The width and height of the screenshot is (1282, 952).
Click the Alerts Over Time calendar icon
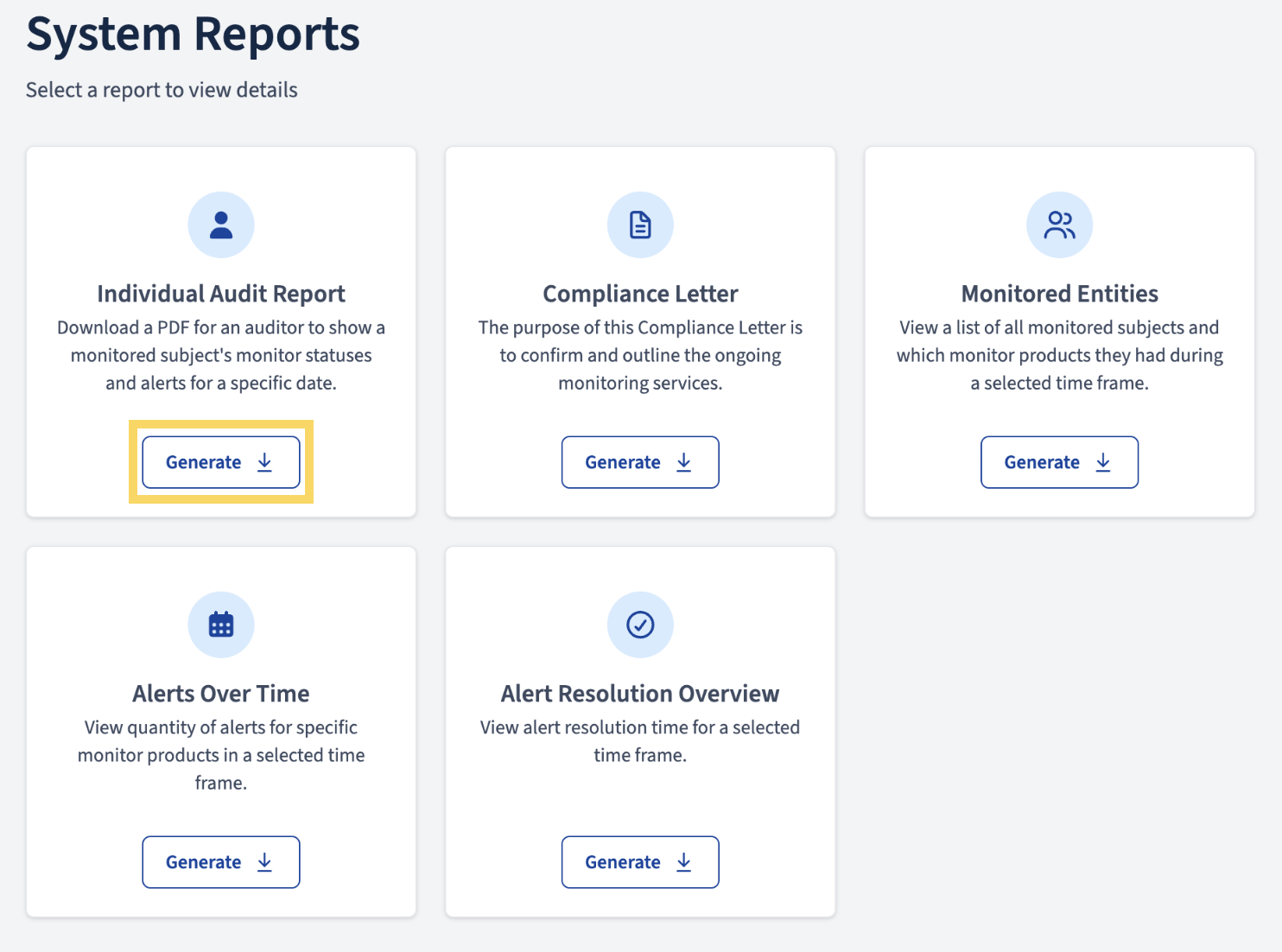pos(221,625)
